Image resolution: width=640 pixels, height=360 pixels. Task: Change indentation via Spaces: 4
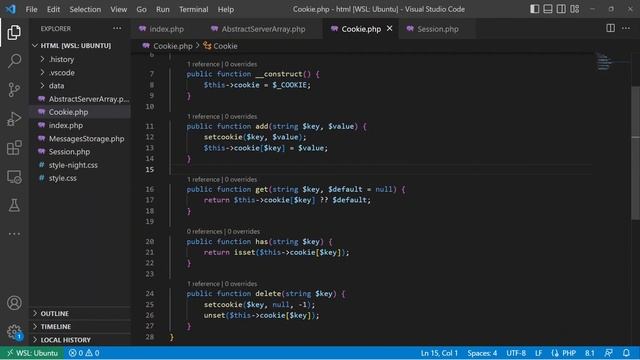click(x=482, y=353)
